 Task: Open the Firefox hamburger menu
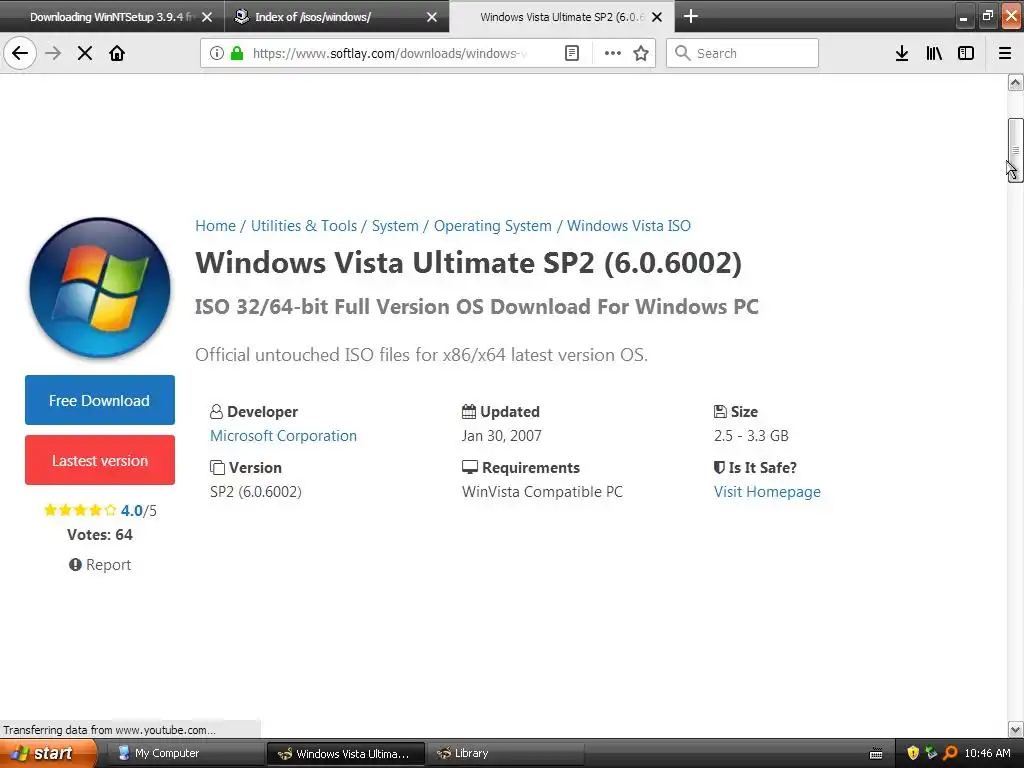point(1005,53)
